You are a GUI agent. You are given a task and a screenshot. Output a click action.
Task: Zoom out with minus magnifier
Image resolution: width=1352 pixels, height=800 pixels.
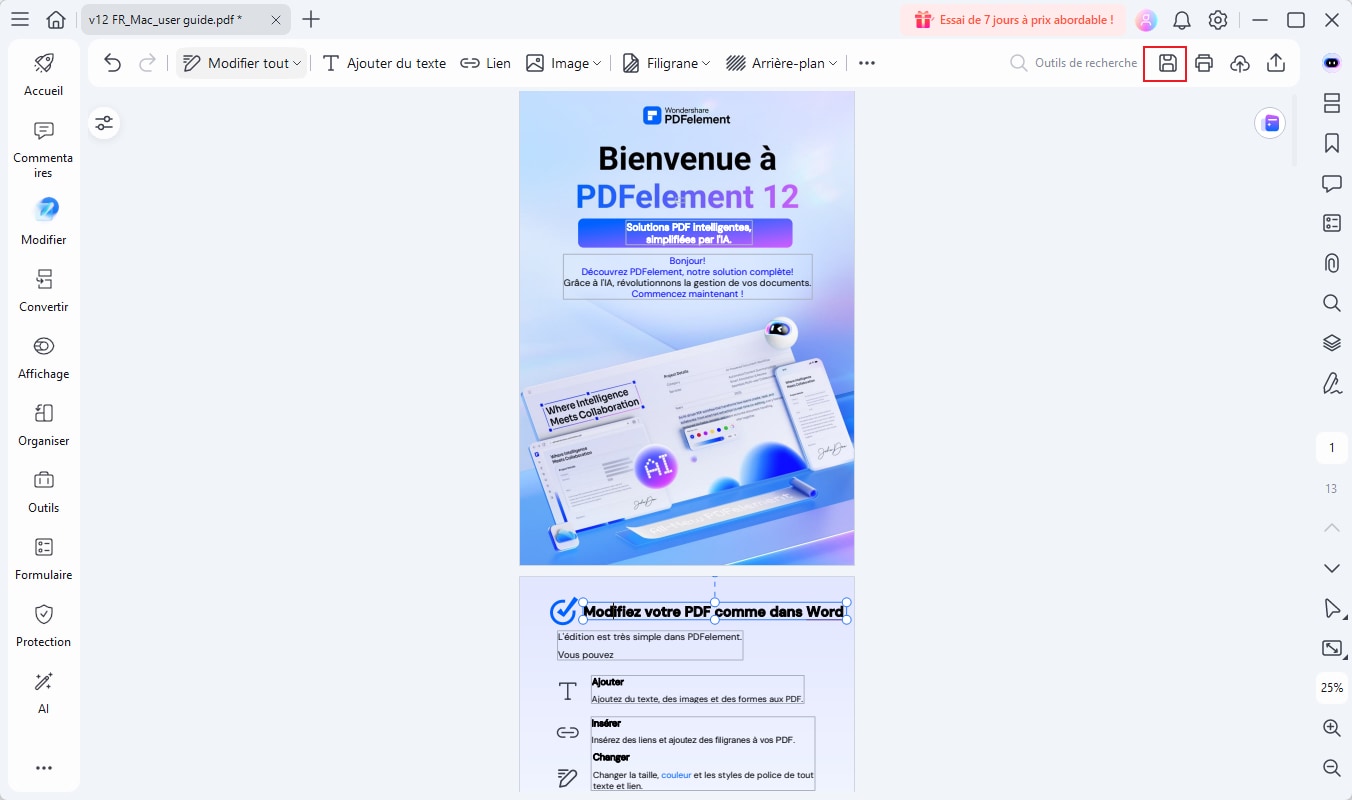[1331, 768]
